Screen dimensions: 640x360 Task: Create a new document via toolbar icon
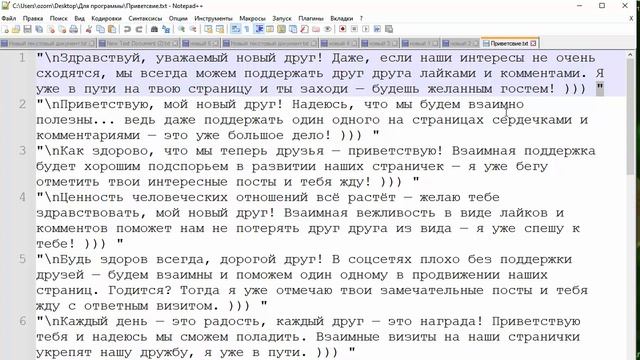tap(5, 29)
